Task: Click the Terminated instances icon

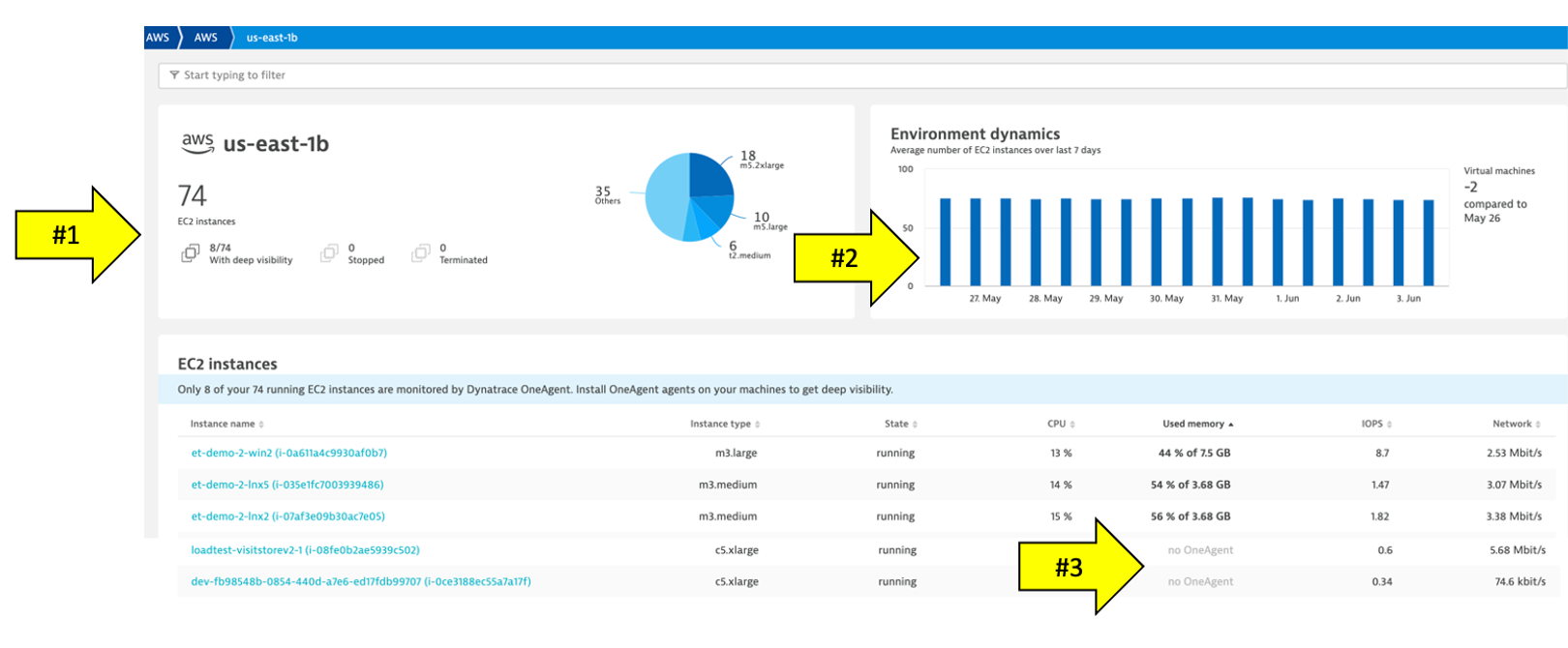Action: [420, 253]
